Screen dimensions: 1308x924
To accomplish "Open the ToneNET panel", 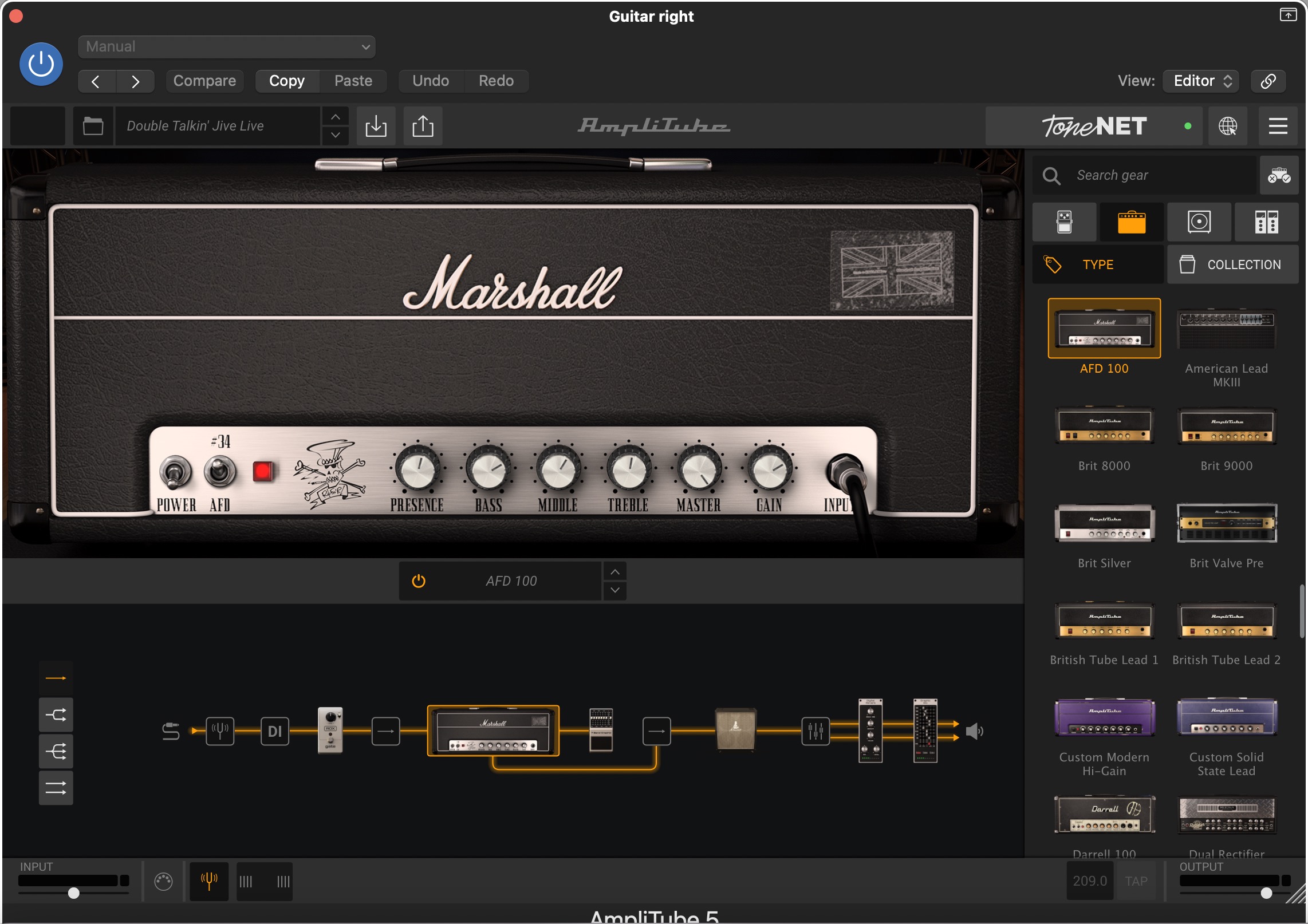I will point(1094,126).
